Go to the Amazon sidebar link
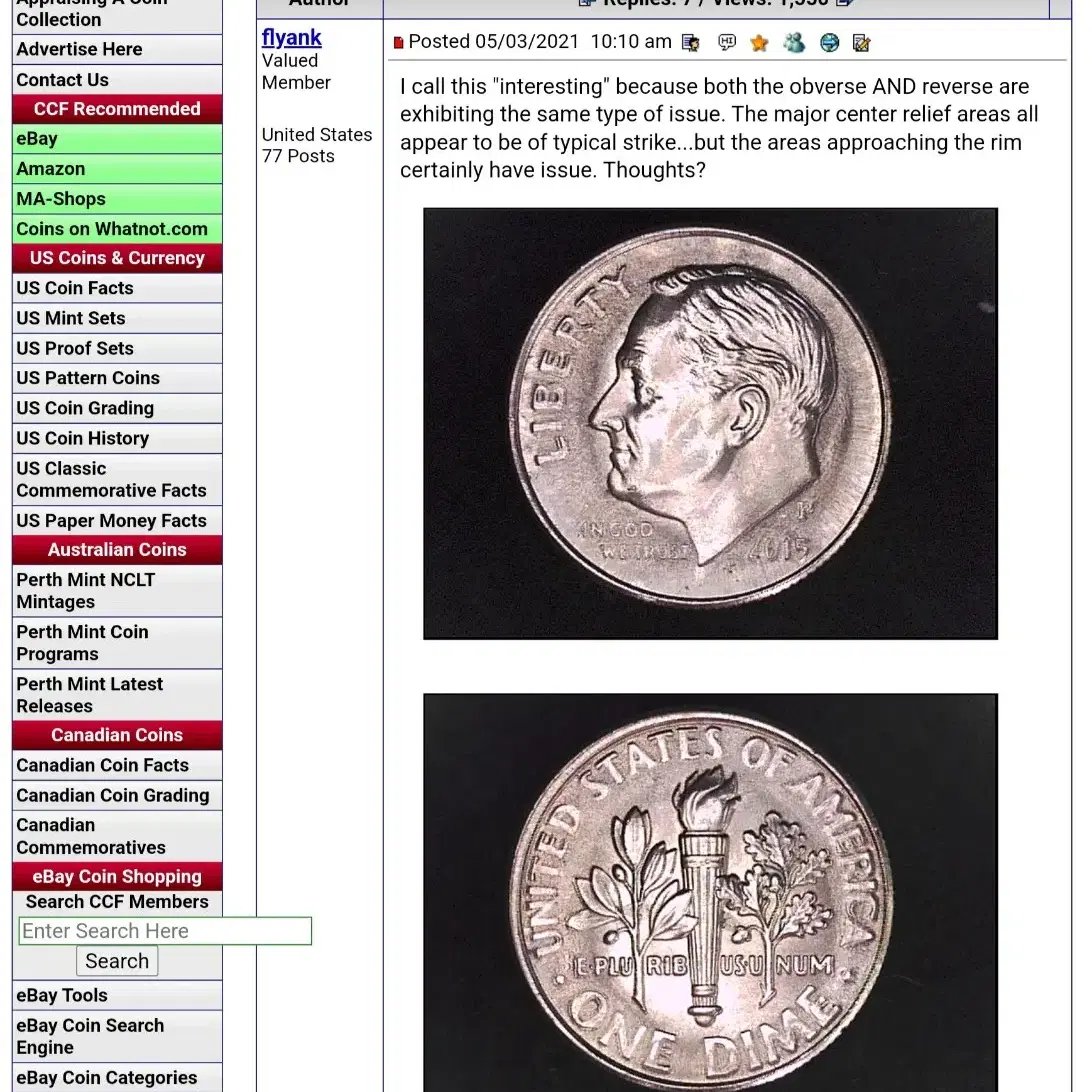Screen dimensions: 1092x1092 (117, 169)
